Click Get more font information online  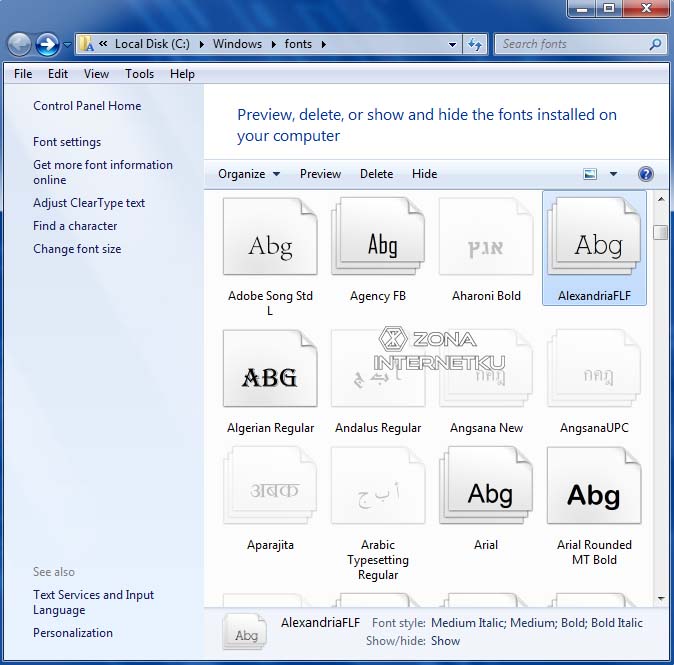[x=103, y=172]
